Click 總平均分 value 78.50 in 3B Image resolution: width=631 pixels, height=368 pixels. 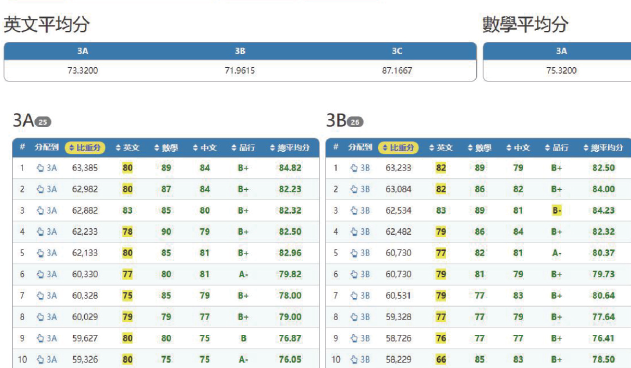[604, 360]
